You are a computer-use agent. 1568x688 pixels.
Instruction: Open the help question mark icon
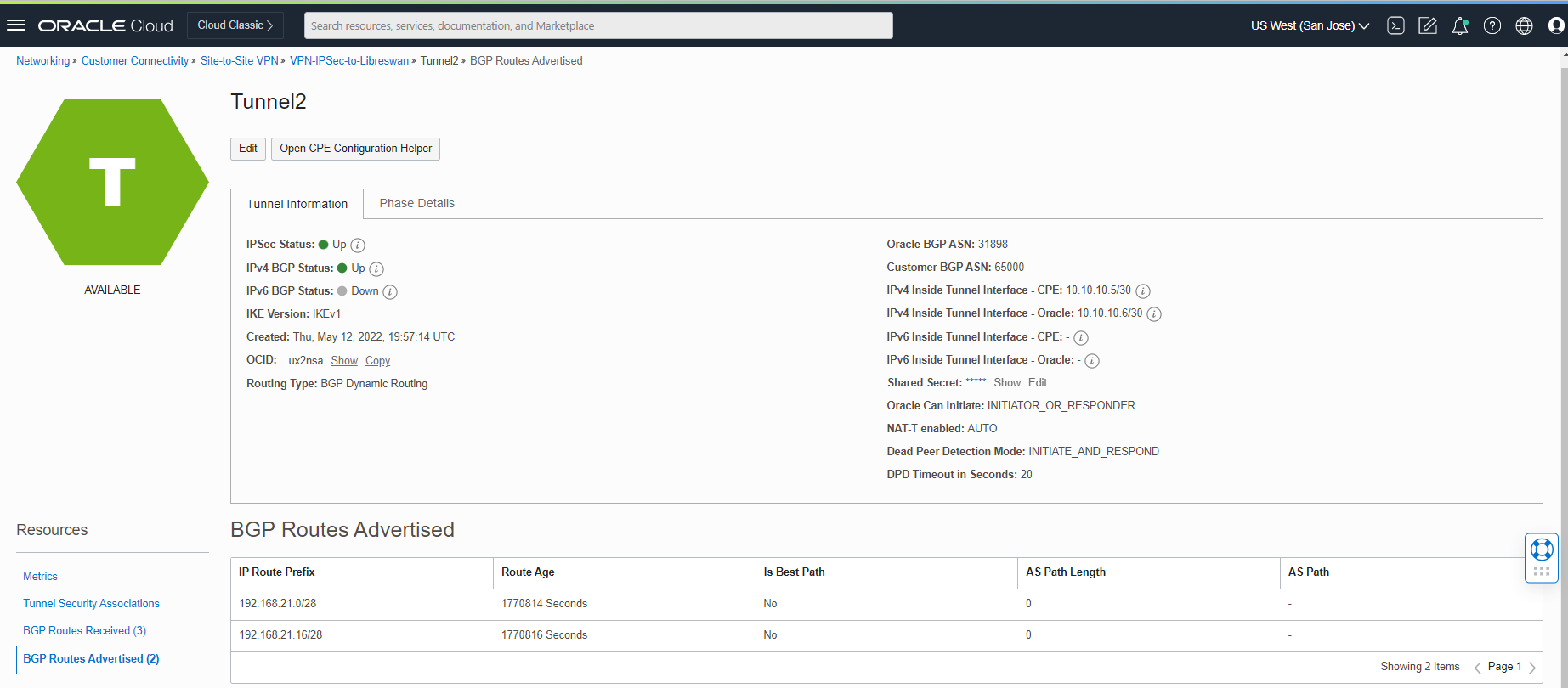pyautogui.click(x=1492, y=25)
